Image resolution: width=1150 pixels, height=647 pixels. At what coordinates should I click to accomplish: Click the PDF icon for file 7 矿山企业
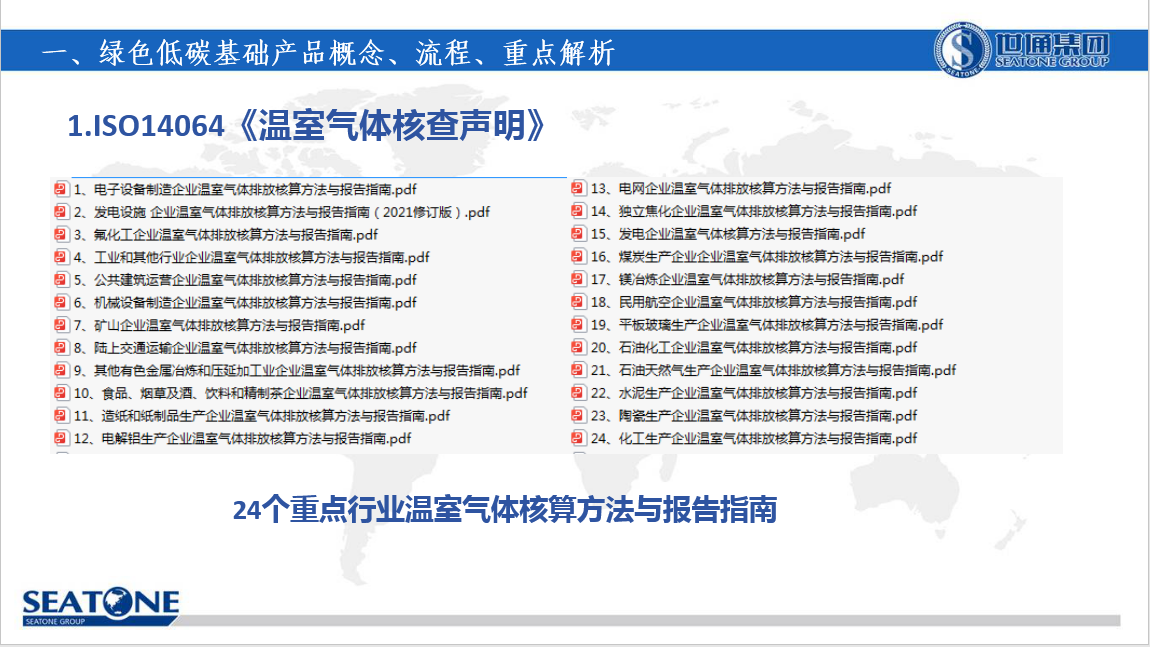(x=60, y=325)
